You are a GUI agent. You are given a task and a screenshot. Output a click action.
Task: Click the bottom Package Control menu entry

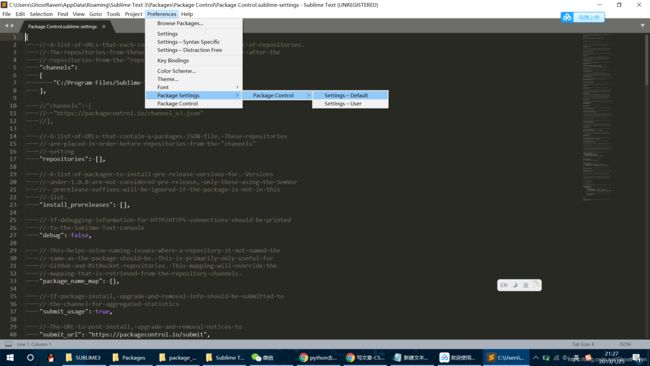click(x=194, y=104)
